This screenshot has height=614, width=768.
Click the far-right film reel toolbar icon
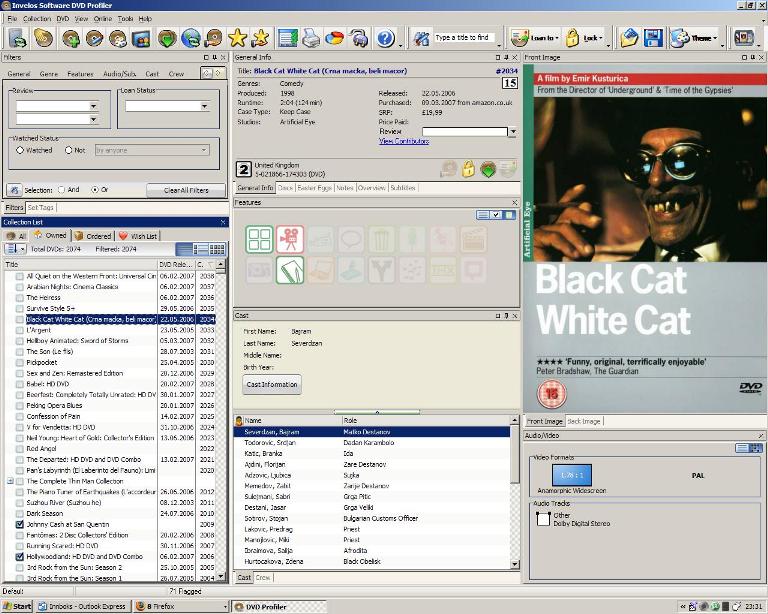(x=744, y=38)
